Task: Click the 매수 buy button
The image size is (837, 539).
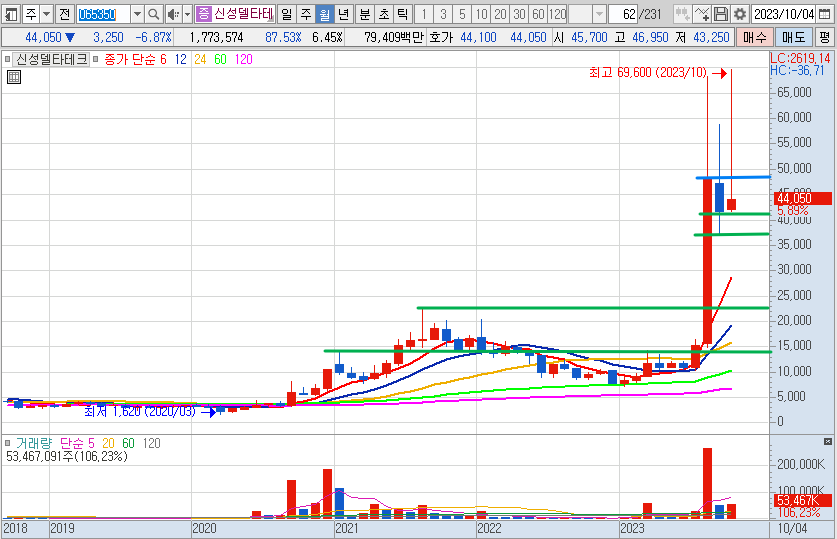Action: [x=755, y=37]
